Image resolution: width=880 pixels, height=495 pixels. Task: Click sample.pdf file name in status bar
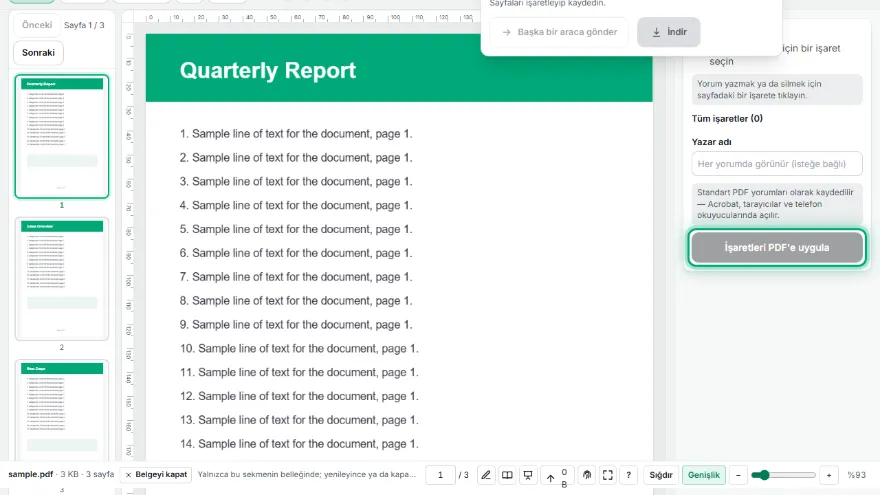[x=30, y=474]
